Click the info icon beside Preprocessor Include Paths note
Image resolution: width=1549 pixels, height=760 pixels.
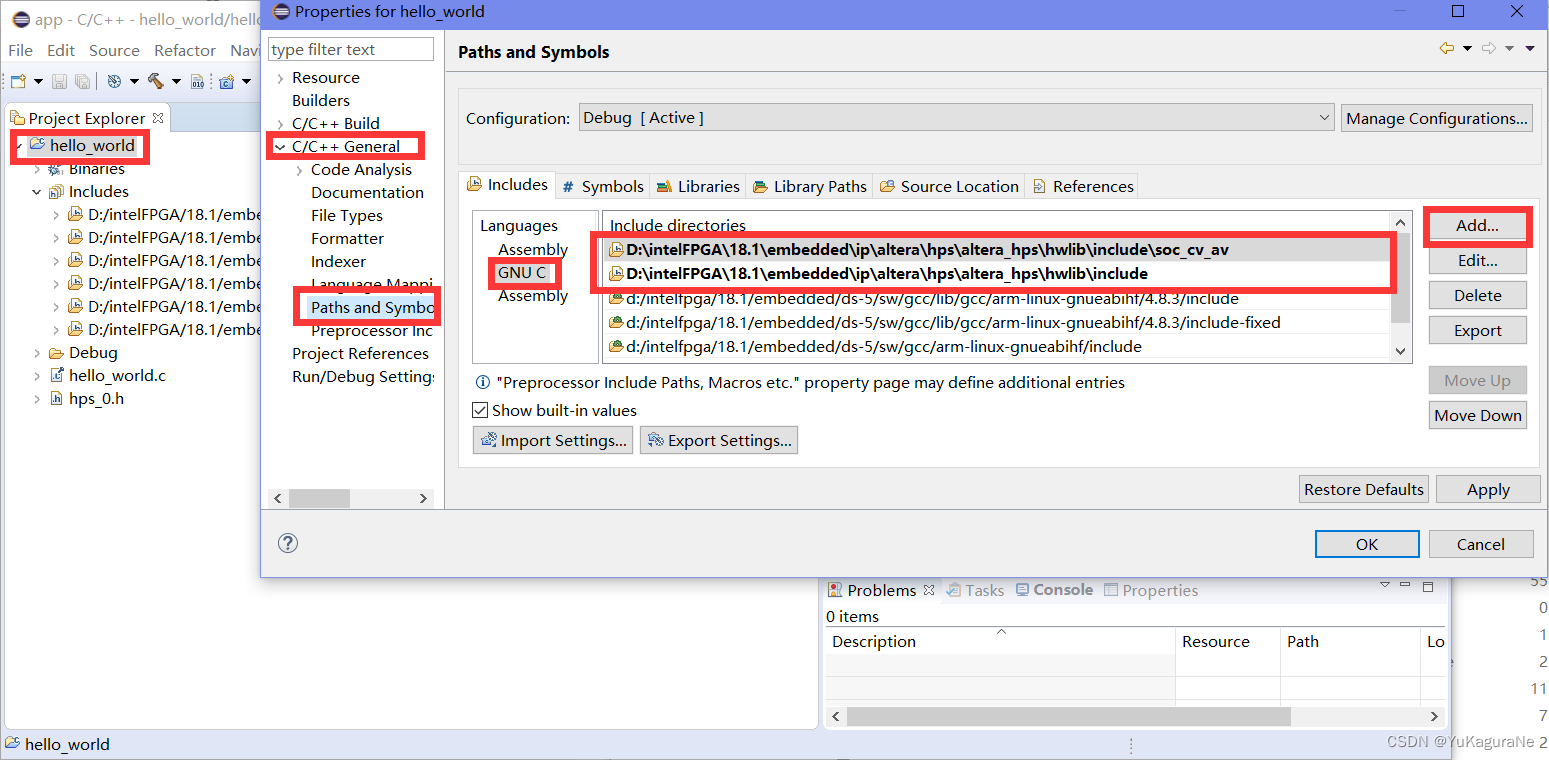(483, 382)
